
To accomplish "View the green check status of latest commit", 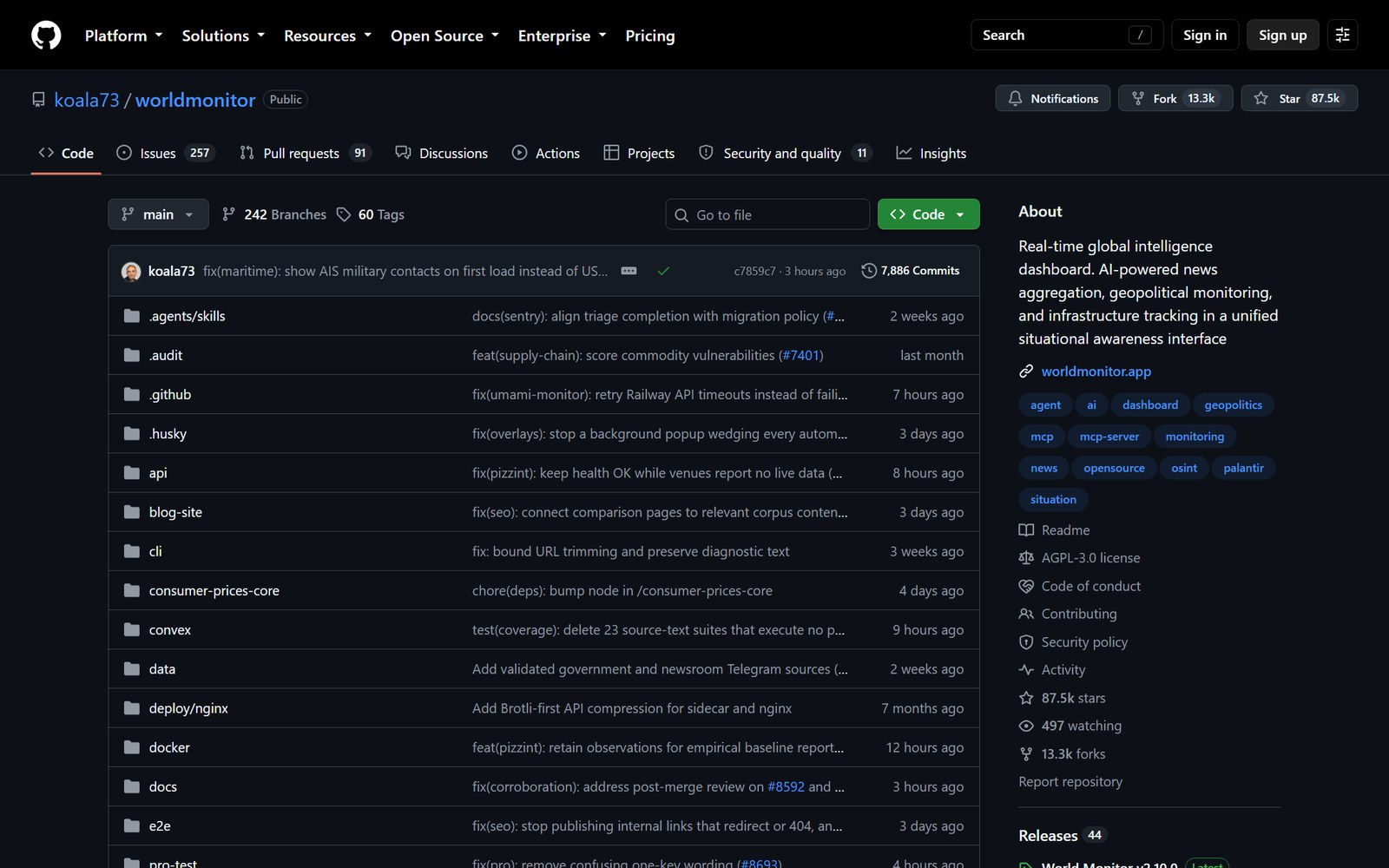I will click(x=663, y=271).
